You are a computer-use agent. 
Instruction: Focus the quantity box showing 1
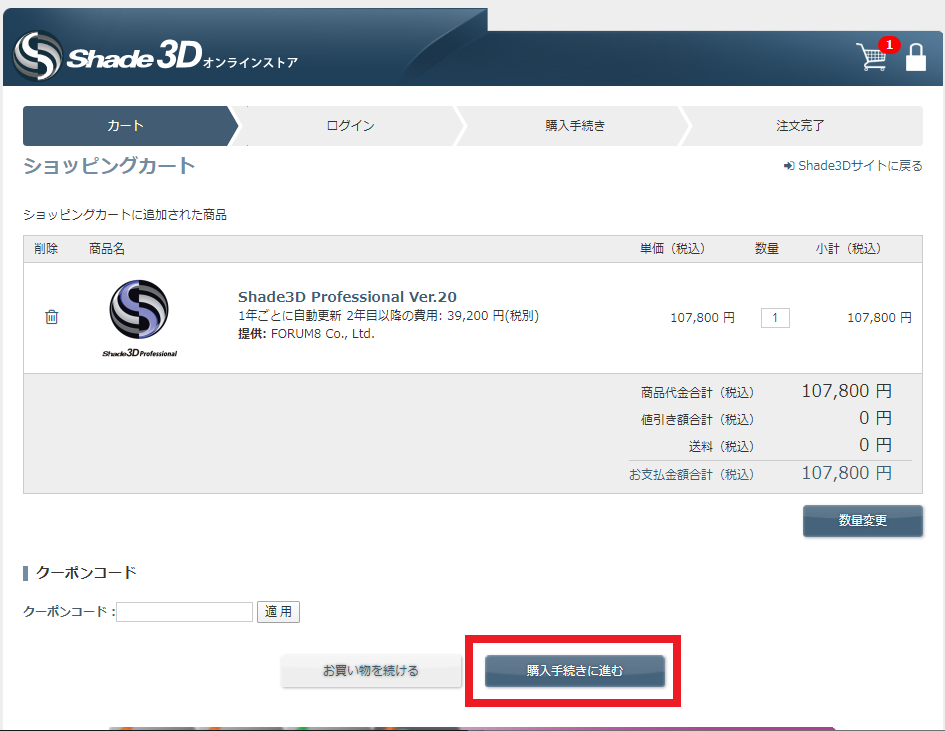pyautogui.click(x=775, y=318)
